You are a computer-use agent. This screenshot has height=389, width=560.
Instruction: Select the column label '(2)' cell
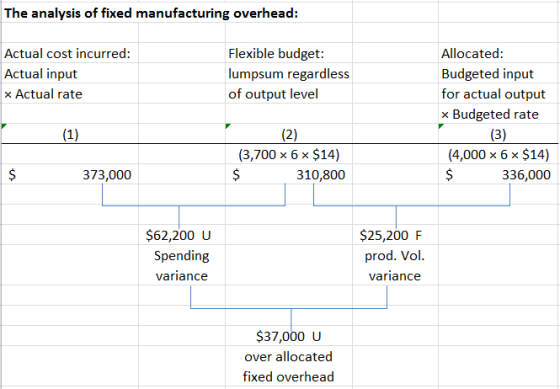click(289, 135)
